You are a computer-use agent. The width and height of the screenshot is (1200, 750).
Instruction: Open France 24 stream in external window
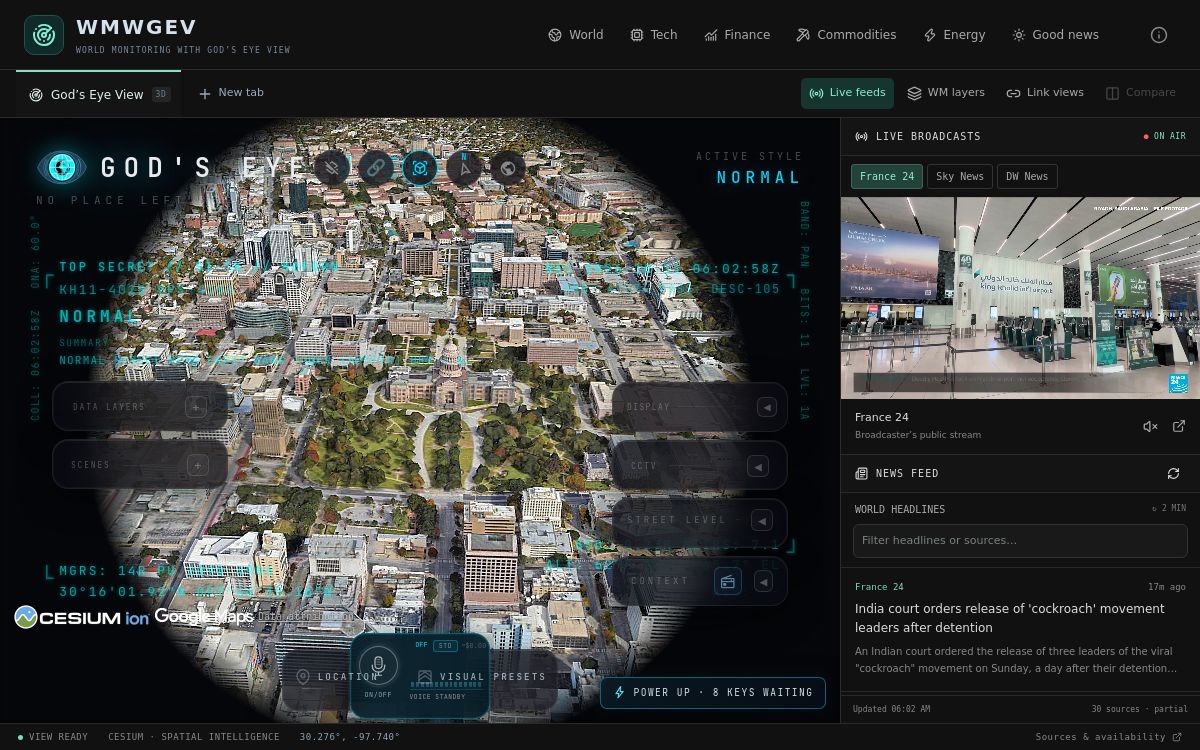click(1179, 426)
